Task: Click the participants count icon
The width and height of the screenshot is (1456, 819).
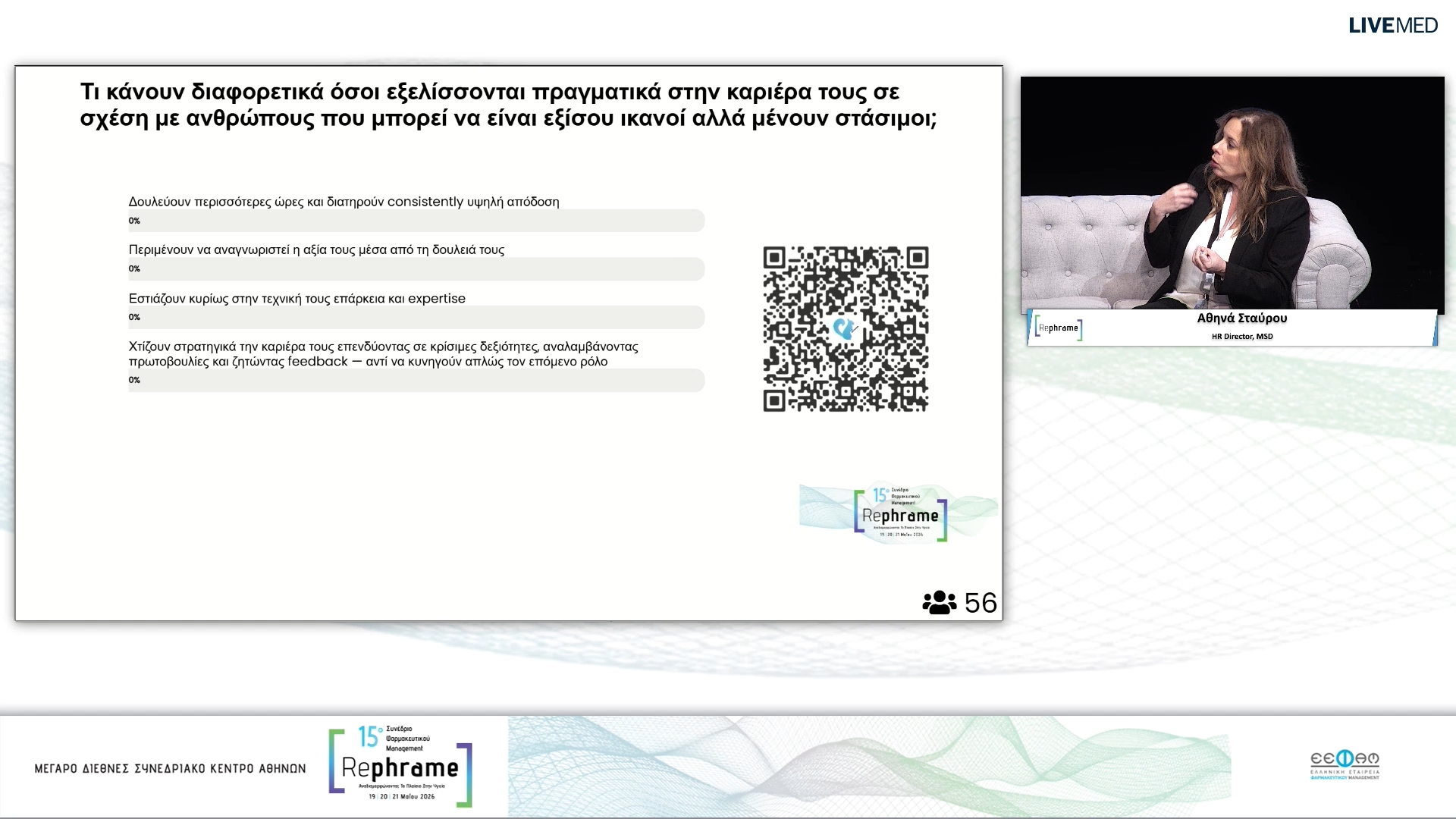Action: [939, 603]
